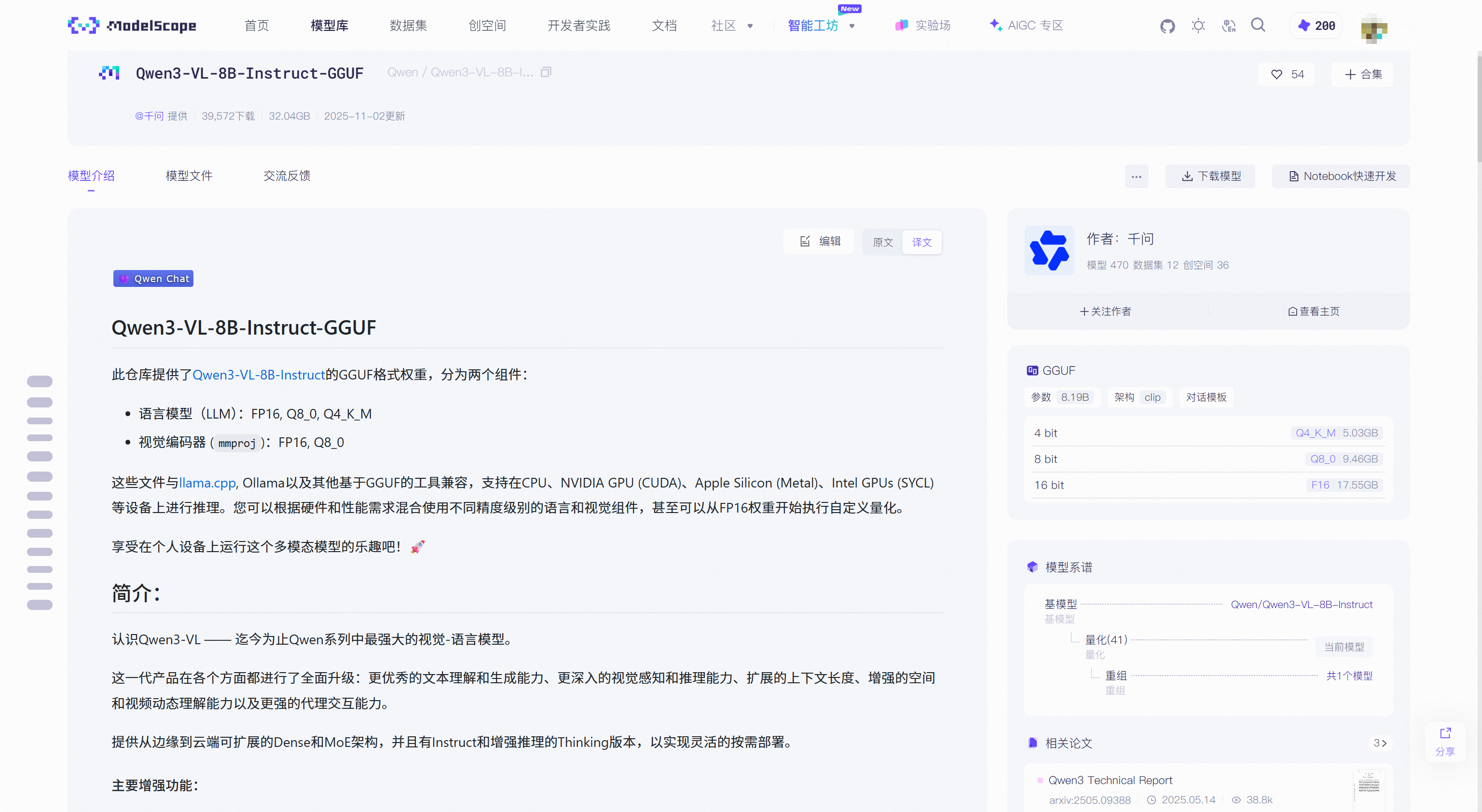
Task: Jump using first outline bar on left
Action: [x=40, y=381]
